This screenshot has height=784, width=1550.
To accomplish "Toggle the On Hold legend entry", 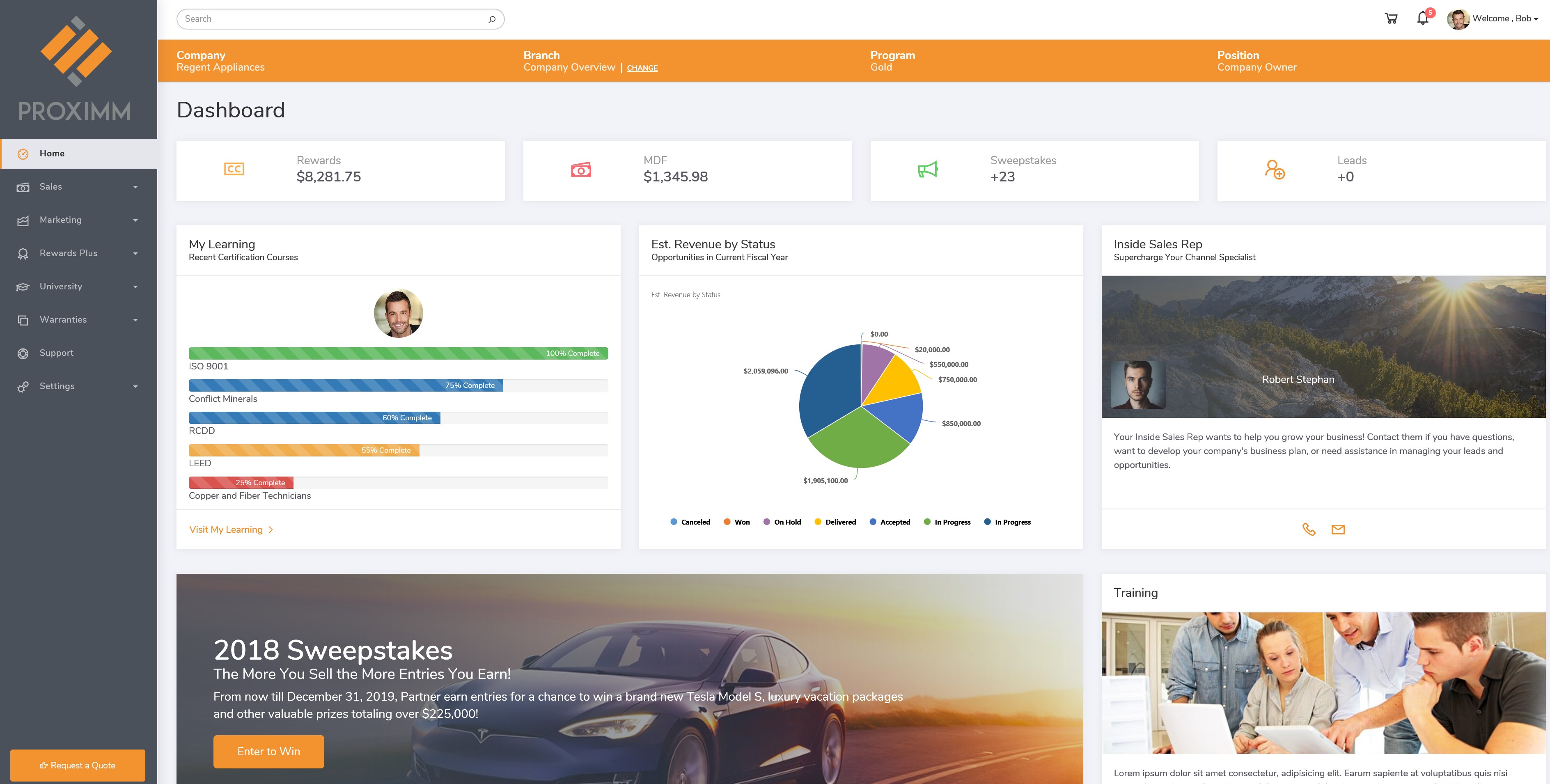I will pos(782,522).
